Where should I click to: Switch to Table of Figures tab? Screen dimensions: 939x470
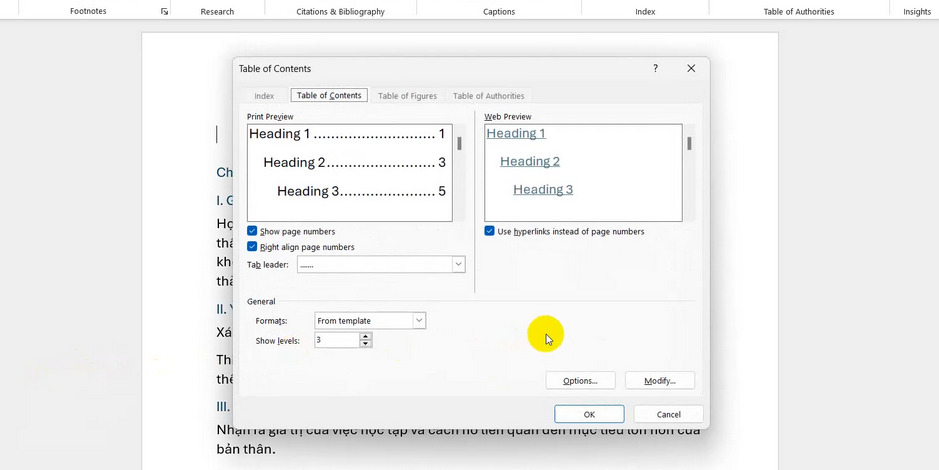(407, 96)
